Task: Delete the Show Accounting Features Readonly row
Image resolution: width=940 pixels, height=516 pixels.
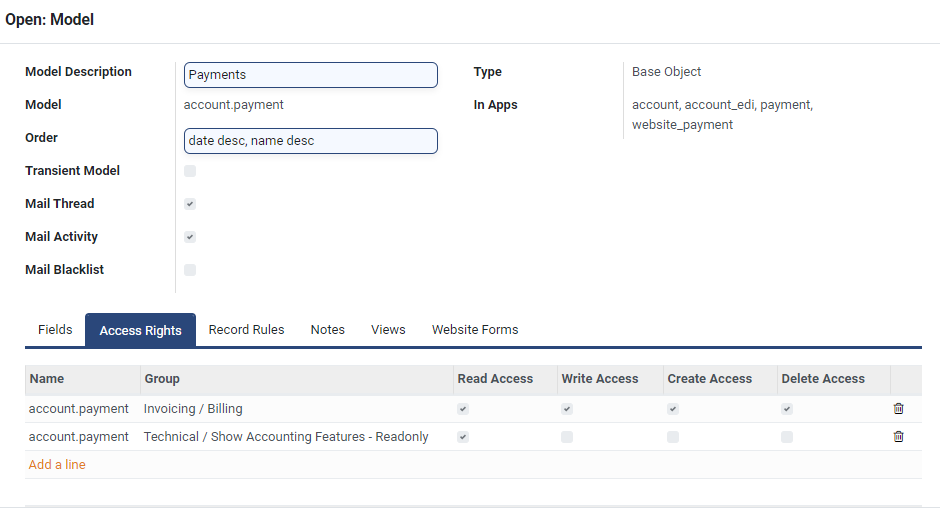Action: point(898,437)
